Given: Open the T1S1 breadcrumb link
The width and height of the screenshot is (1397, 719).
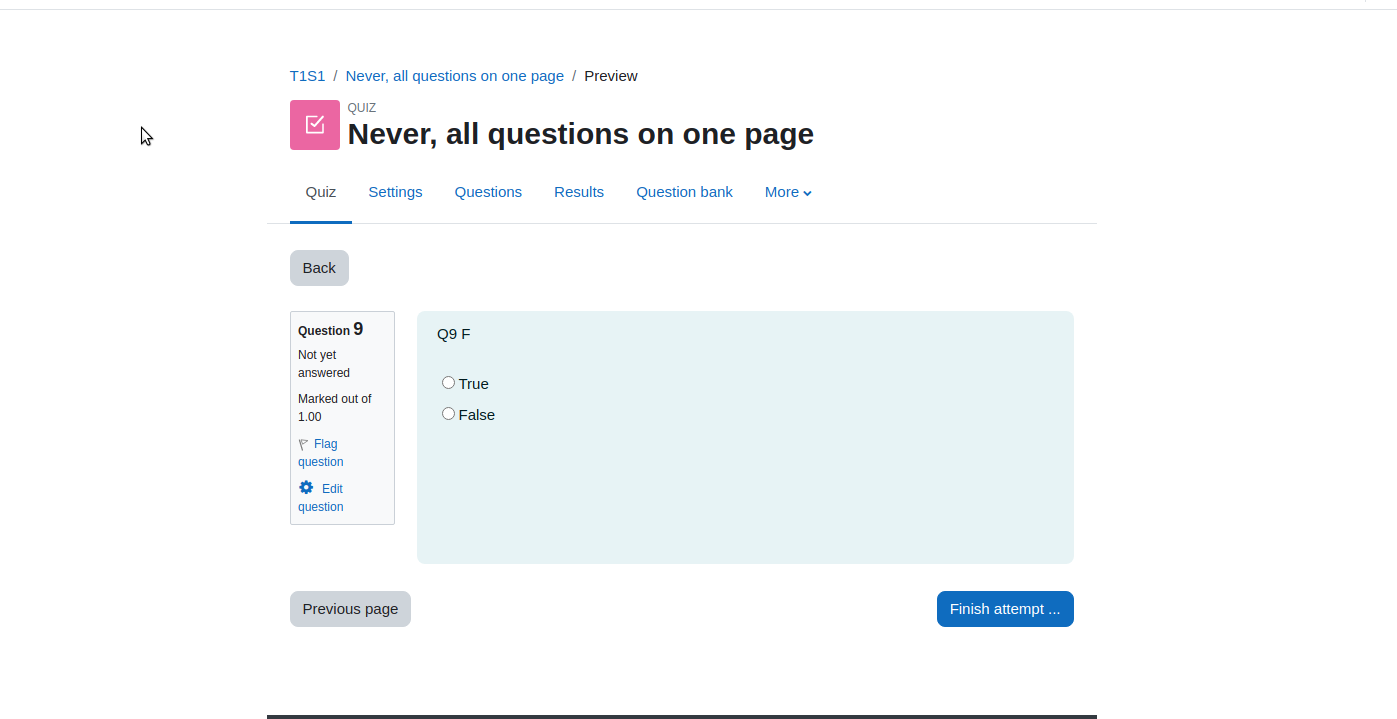Looking at the screenshot, I should [307, 76].
